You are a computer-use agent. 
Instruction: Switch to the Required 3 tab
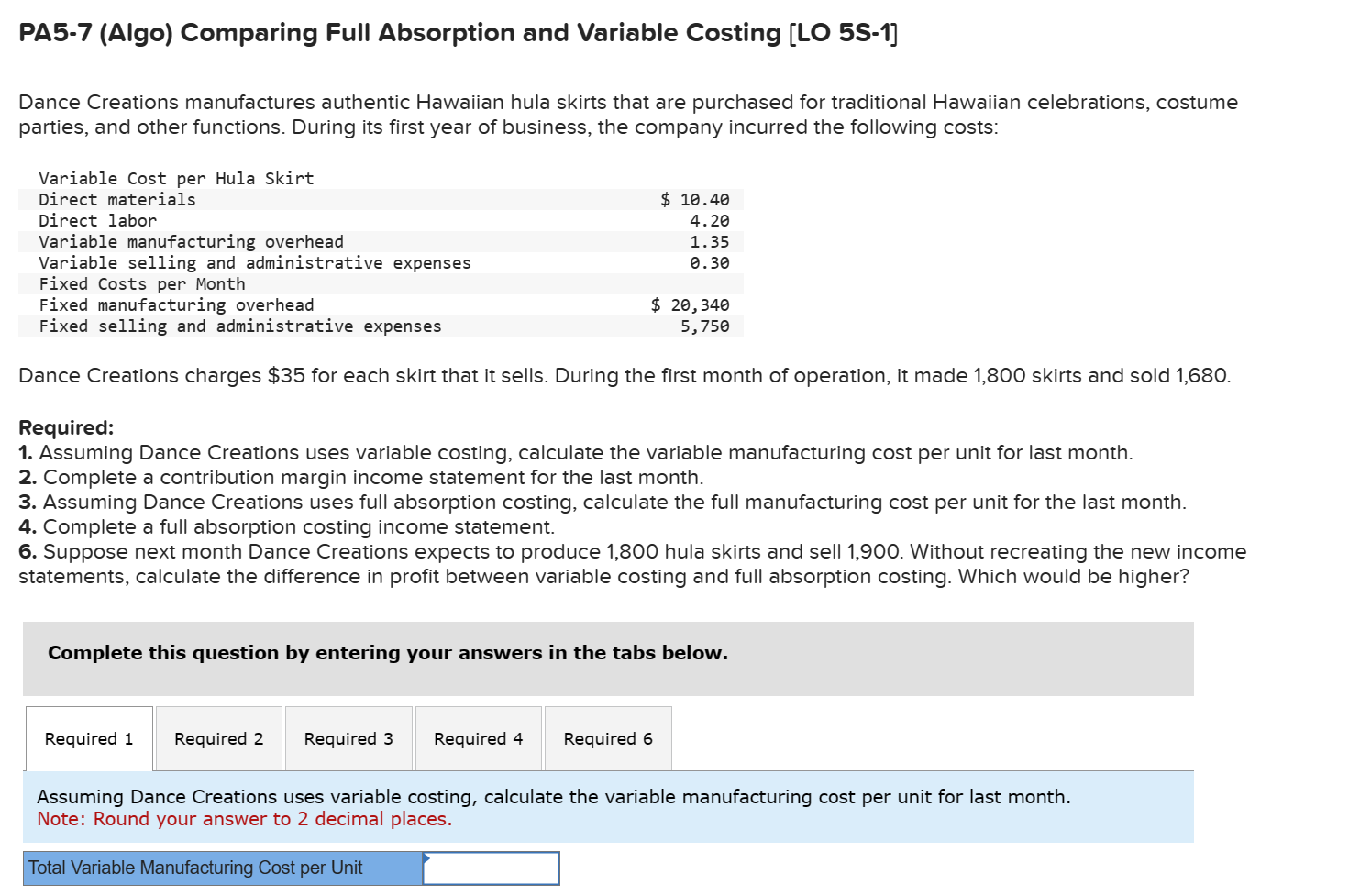point(348,738)
